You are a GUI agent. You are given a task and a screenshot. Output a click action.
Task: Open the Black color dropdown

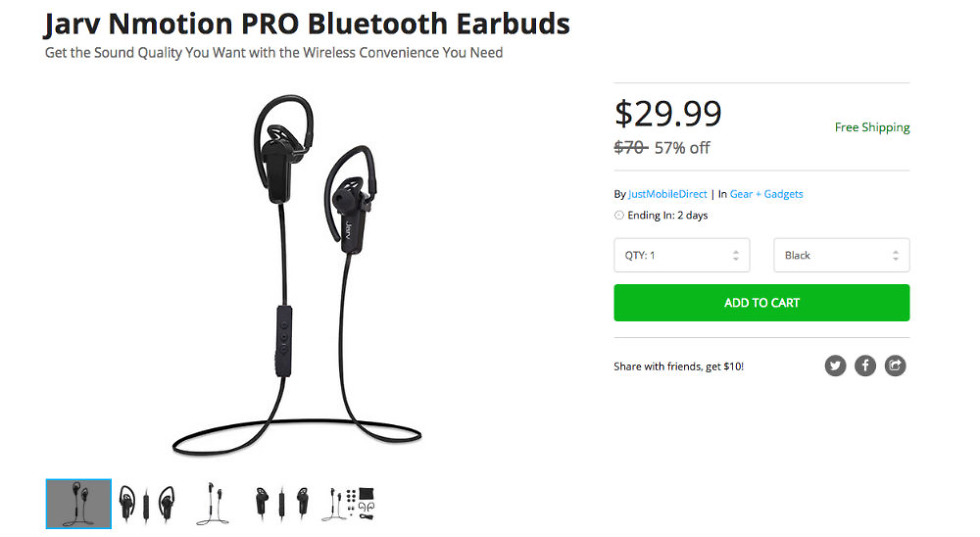841,255
